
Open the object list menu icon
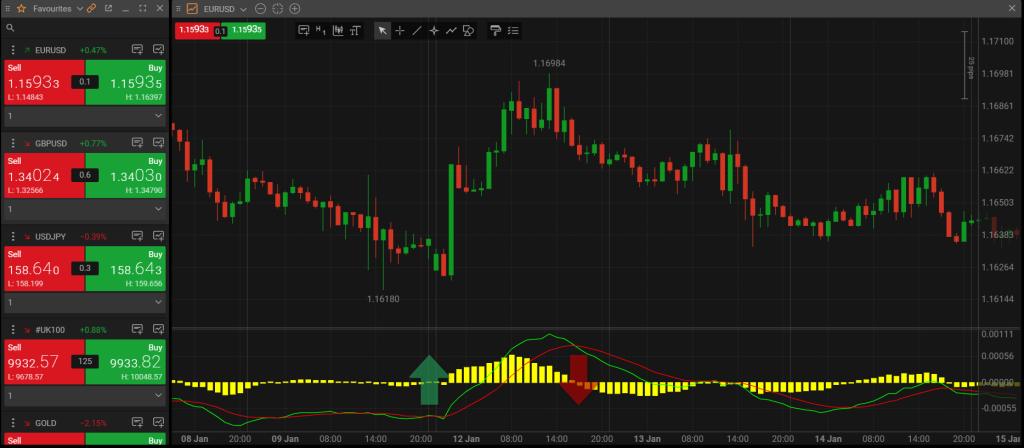513,31
